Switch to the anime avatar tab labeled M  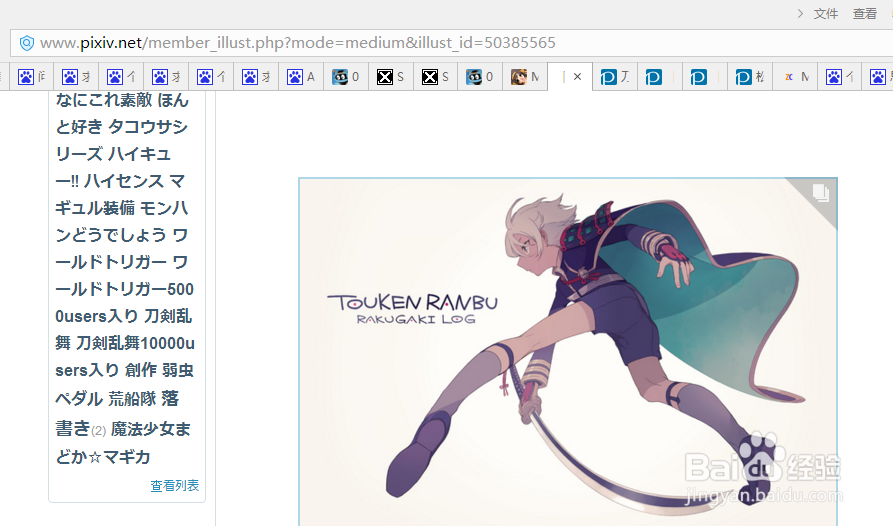click(x=525, y=77)
